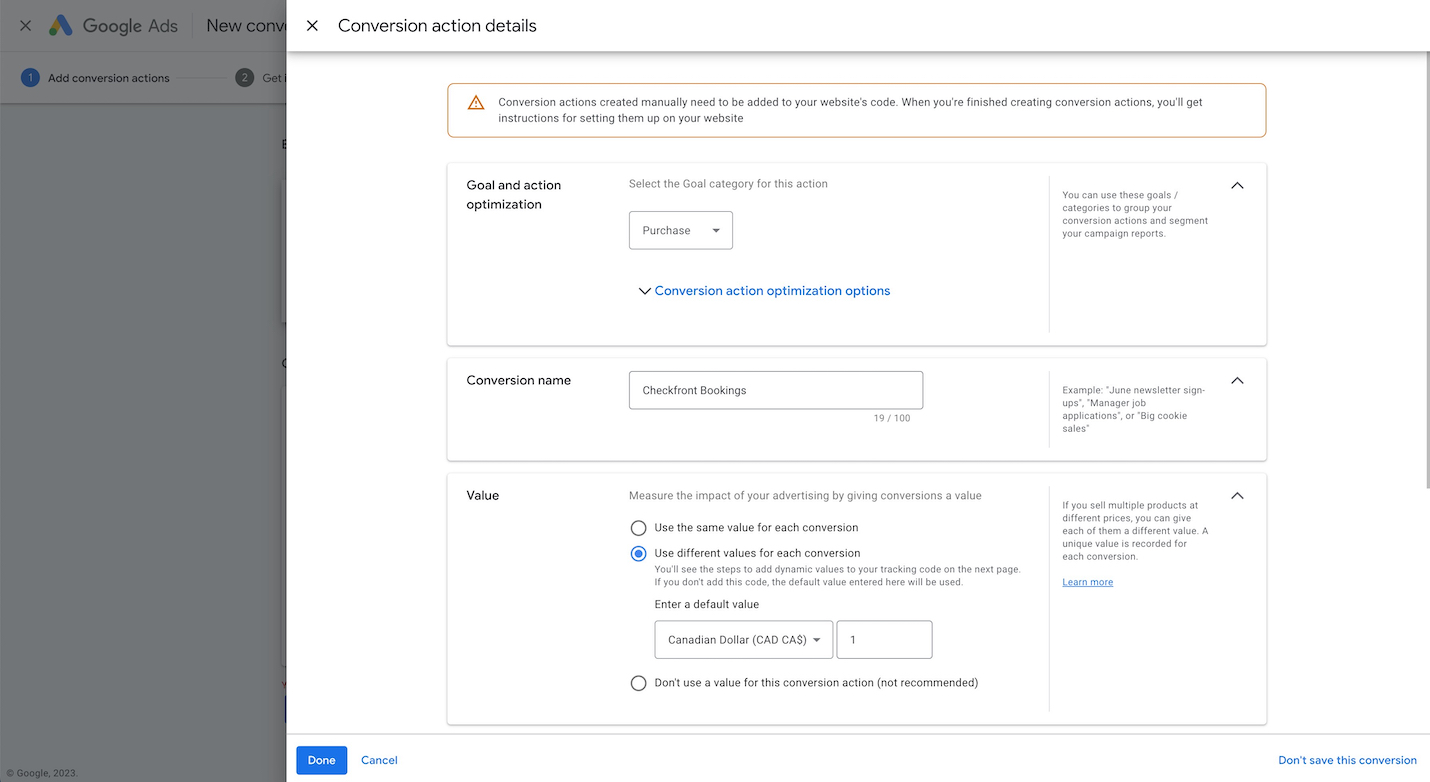Click the Done button
Screen dimensions: 1430x782
click(x=322, y=760)
